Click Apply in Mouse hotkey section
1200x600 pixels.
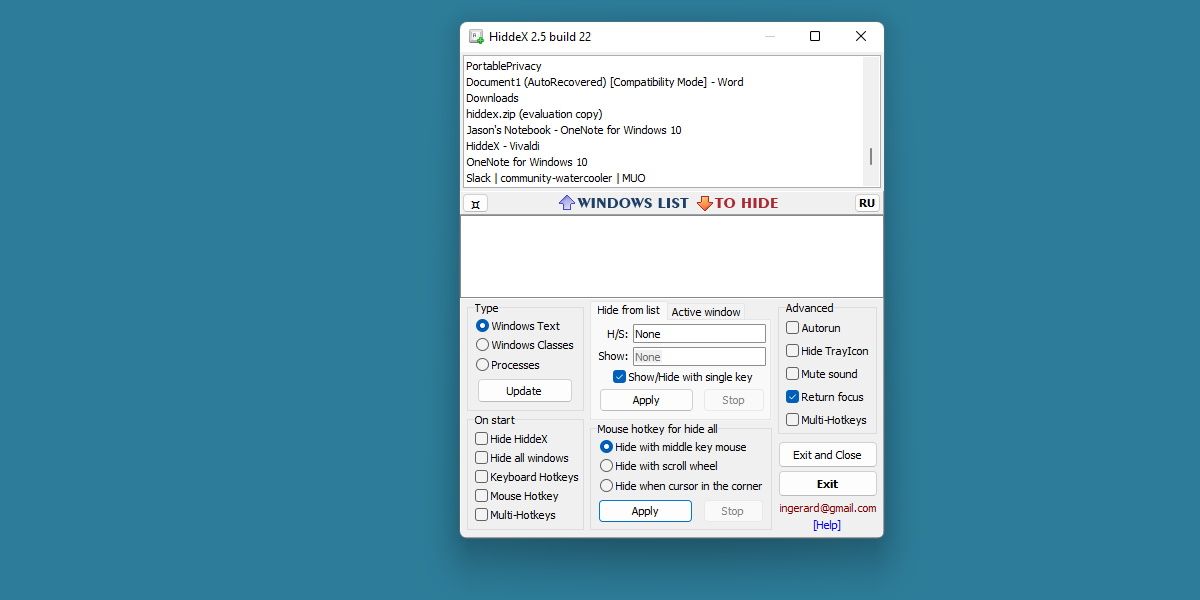[x=645, y=511]
